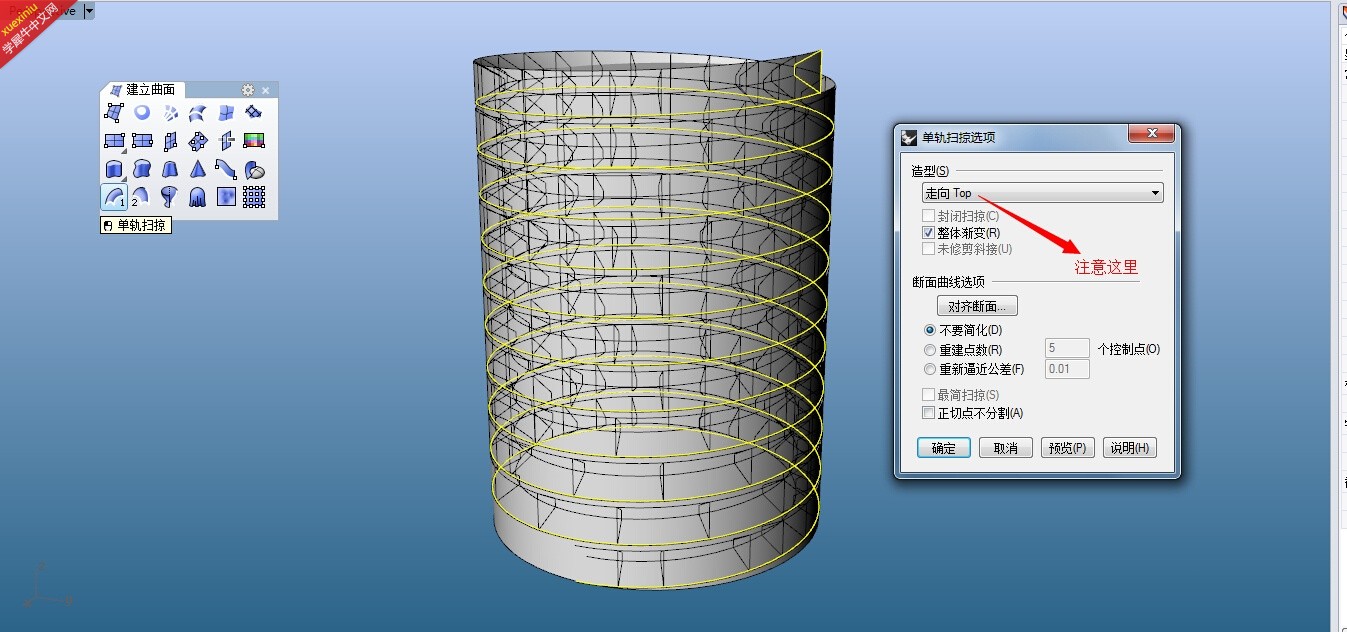This screenshot has width=1347, height=632.
Task: Select the ring-shaped planar surface tool
Action: click(x=142, y=113)
